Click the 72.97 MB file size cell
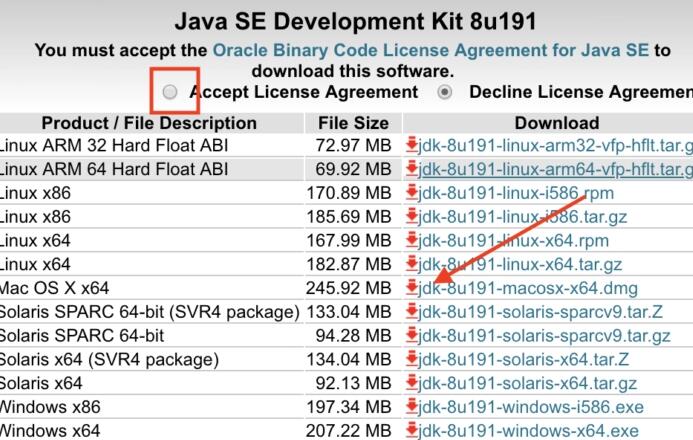Screen dimensions: 693x440 [354, 145]
